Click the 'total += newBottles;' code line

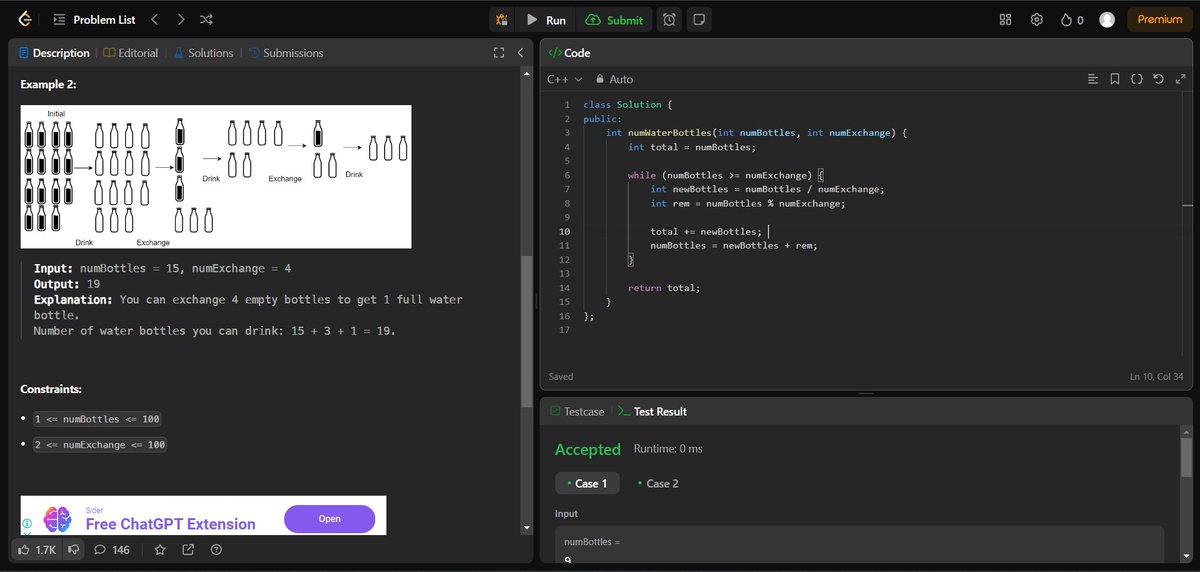(x=705, y=232)
